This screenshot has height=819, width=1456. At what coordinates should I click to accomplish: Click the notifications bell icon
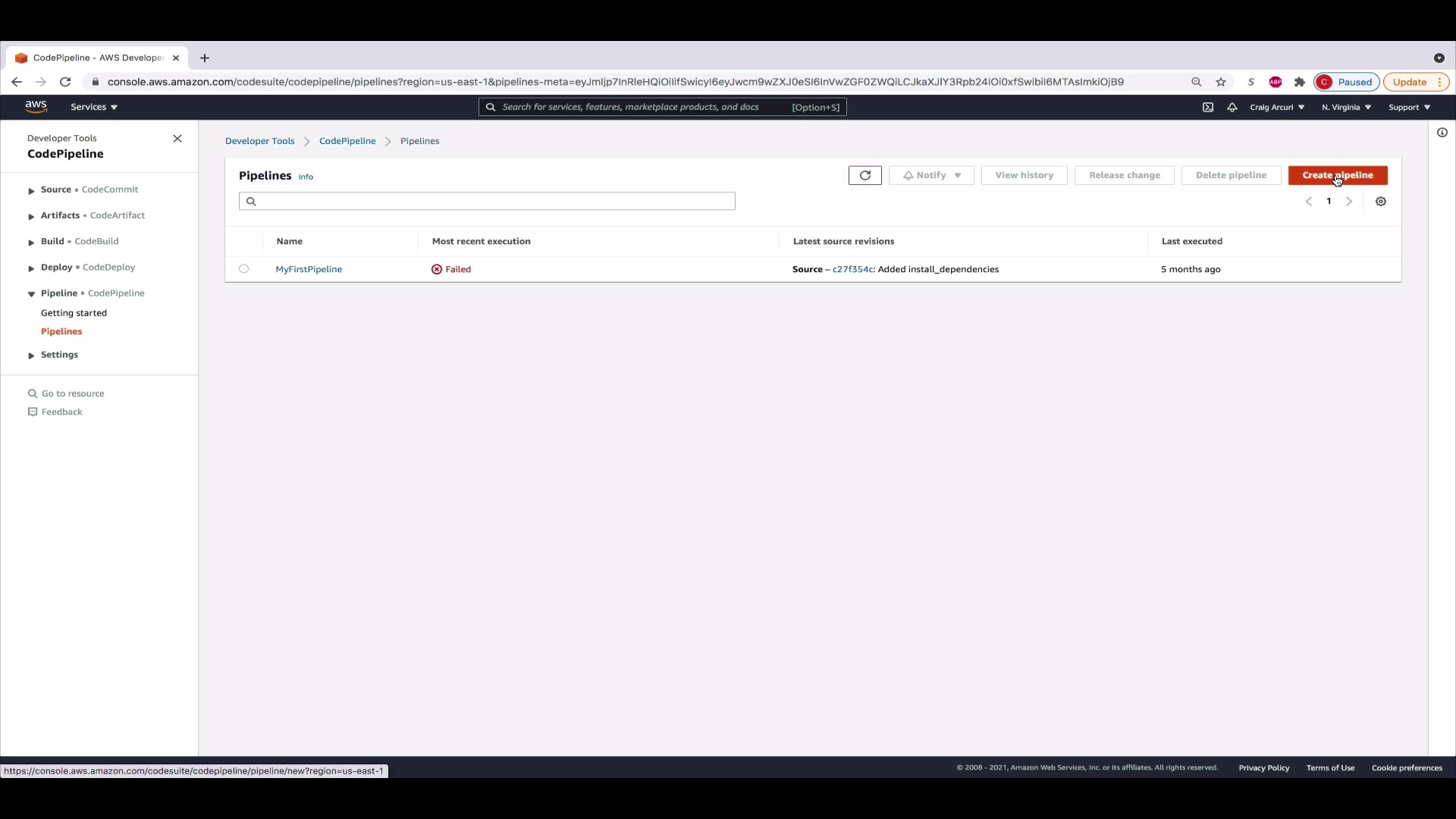pyautogui.click(x=1232, y=108)
